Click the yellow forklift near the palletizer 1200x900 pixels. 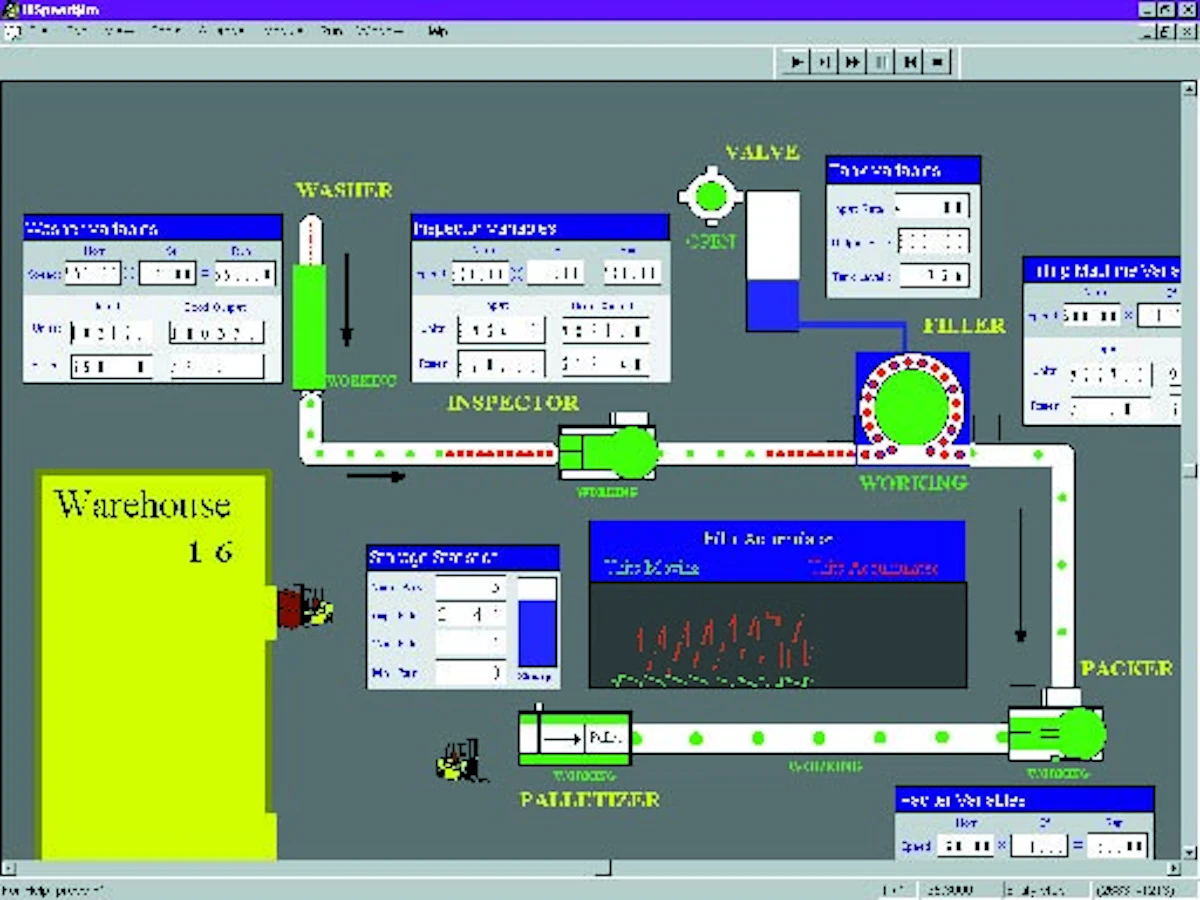pyautogui.click(x=460, y=761)
